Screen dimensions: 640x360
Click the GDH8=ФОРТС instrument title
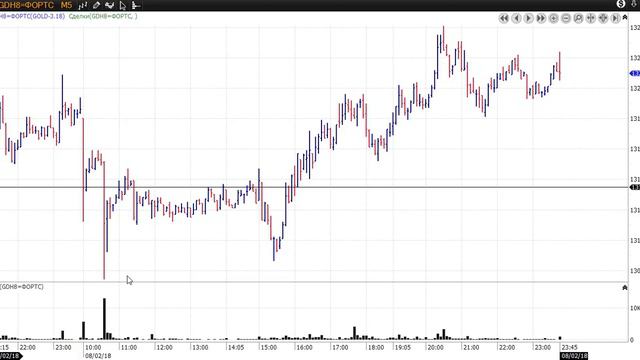pos(27,5)
